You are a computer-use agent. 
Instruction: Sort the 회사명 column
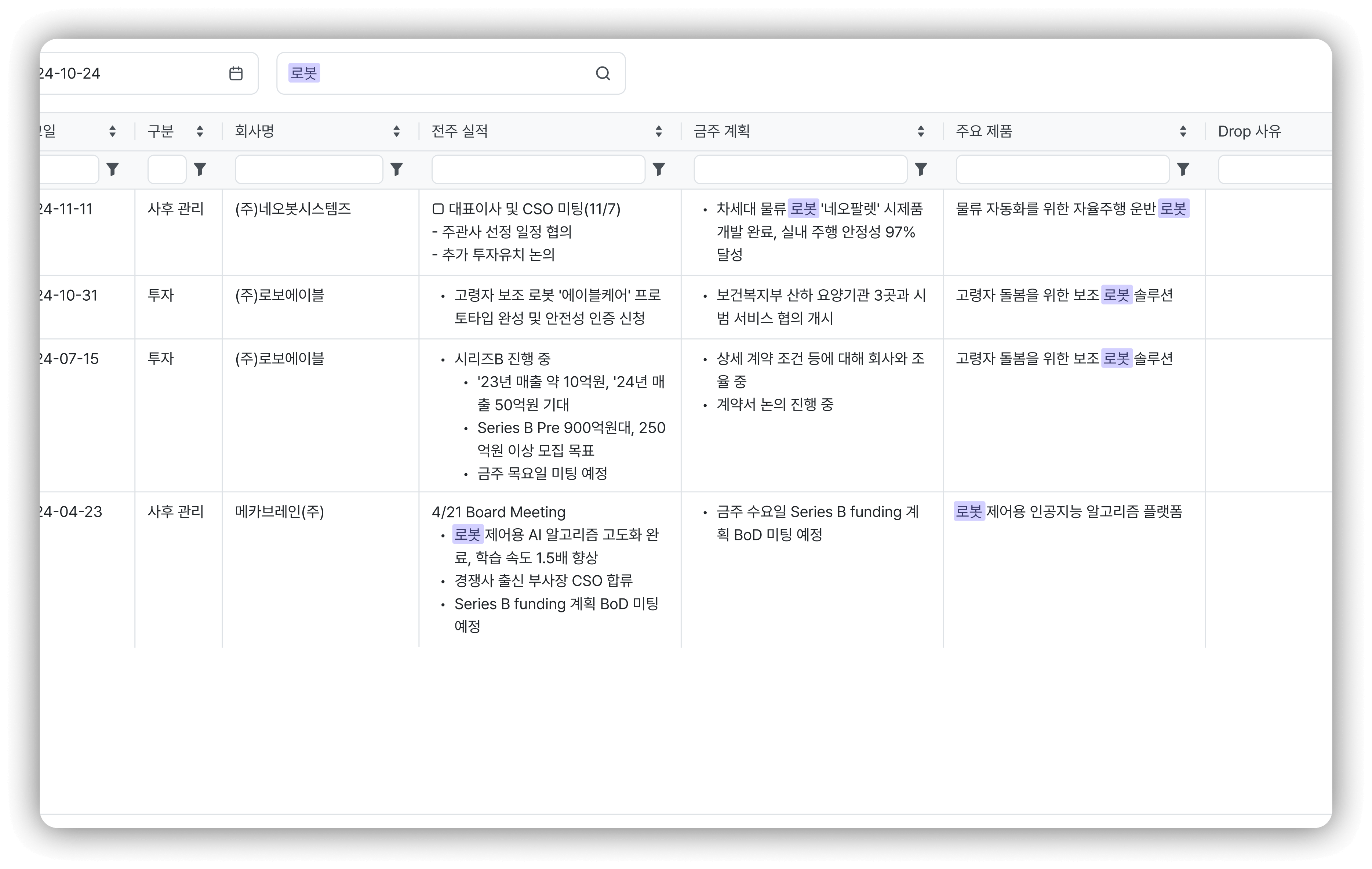tap(397, 131)
